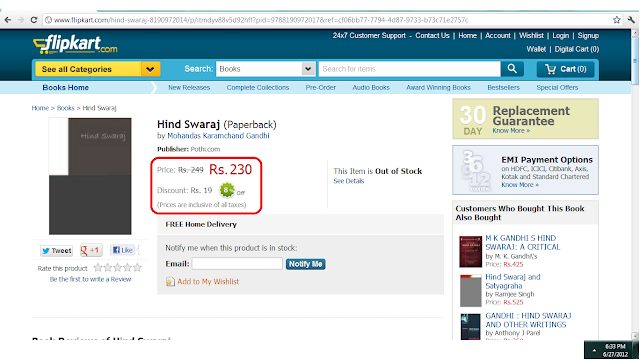Image resolution: width=640 pixels, height=361 pixels.
Task: Click the address bar URL
Action: tap(261, 20)
